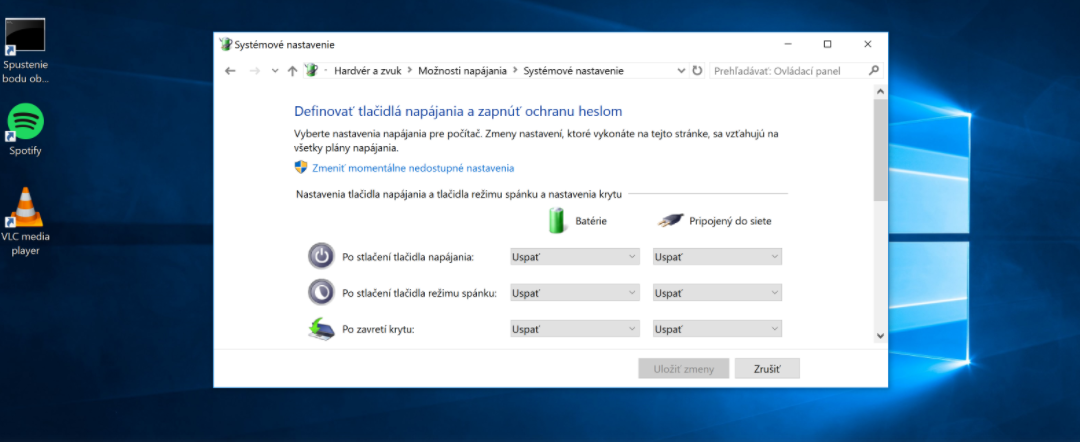Click the Zrušiť button
This screenshot has height=442, width=1080.
[767, 369]
